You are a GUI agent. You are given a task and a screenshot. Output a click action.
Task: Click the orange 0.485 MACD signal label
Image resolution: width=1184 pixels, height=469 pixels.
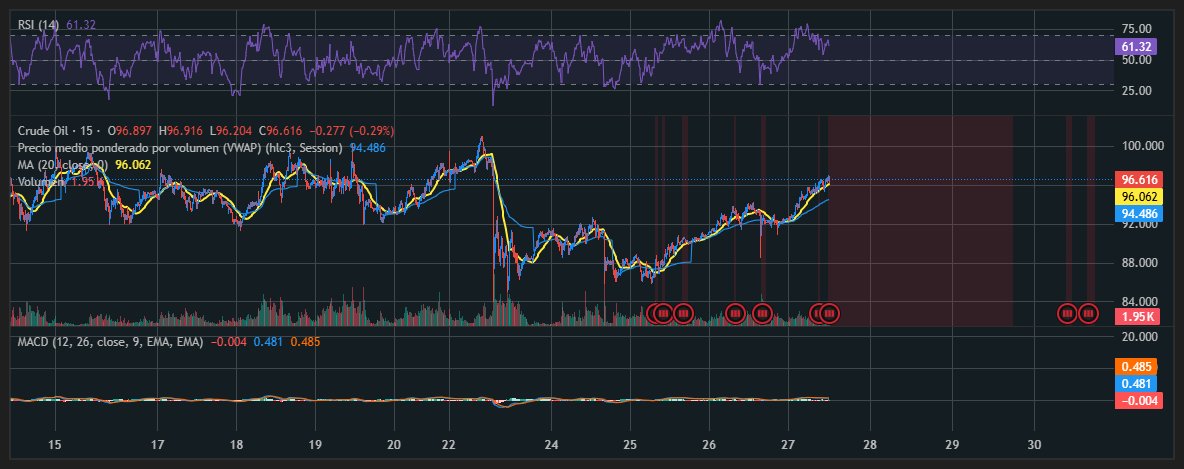pos(1136,366)
